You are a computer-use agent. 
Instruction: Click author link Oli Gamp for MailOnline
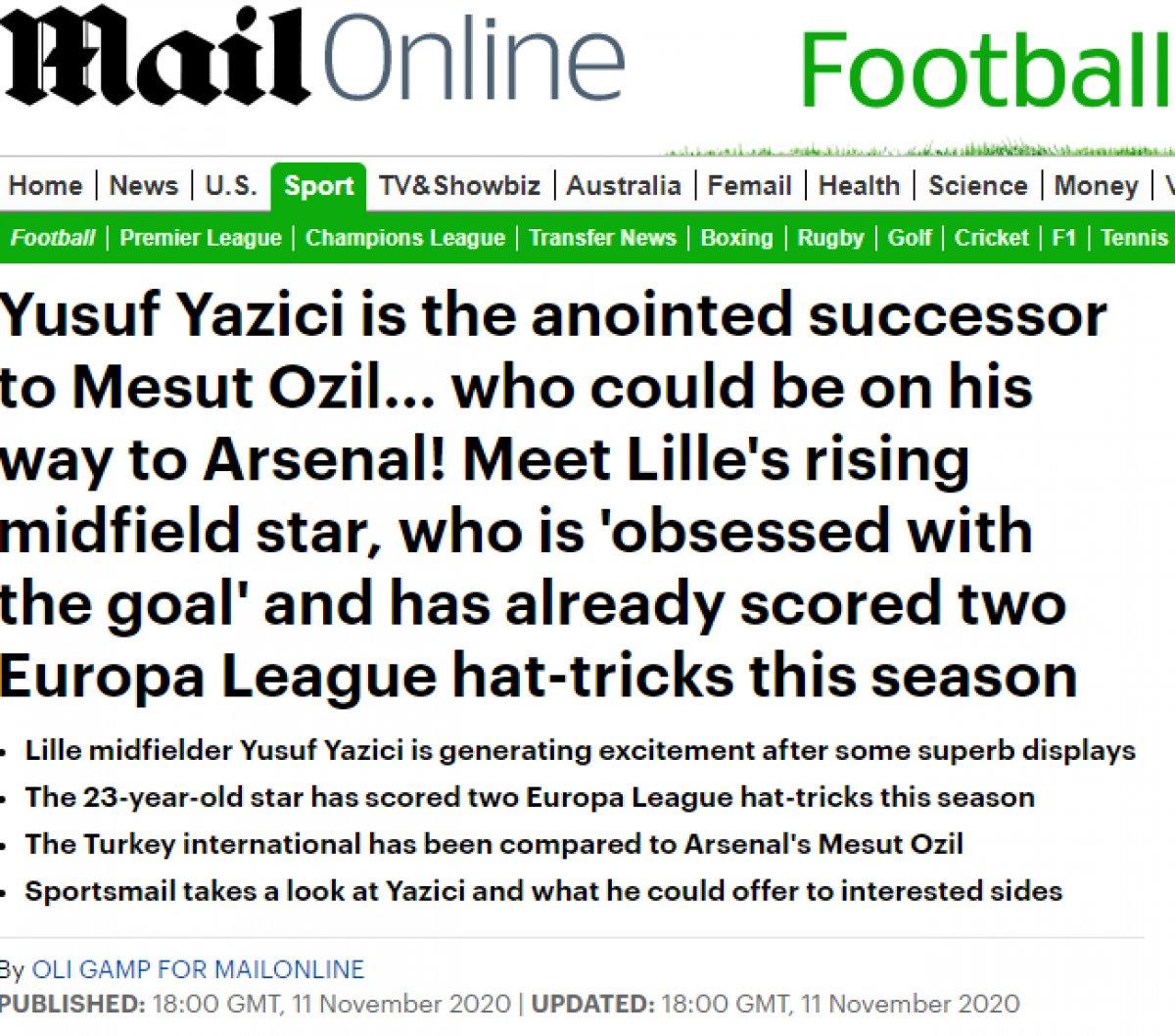(198, 969)
